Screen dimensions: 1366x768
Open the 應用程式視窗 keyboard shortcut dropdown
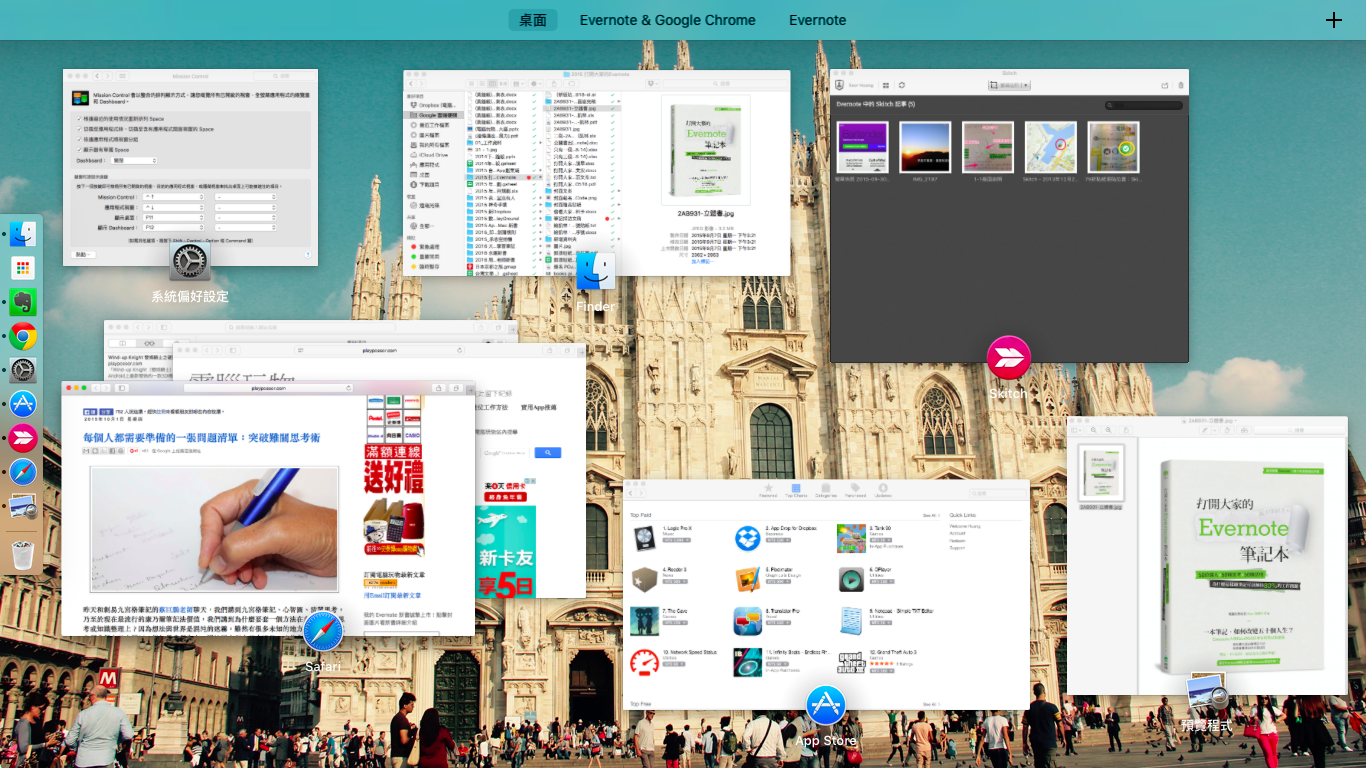(x=173, y=207)
